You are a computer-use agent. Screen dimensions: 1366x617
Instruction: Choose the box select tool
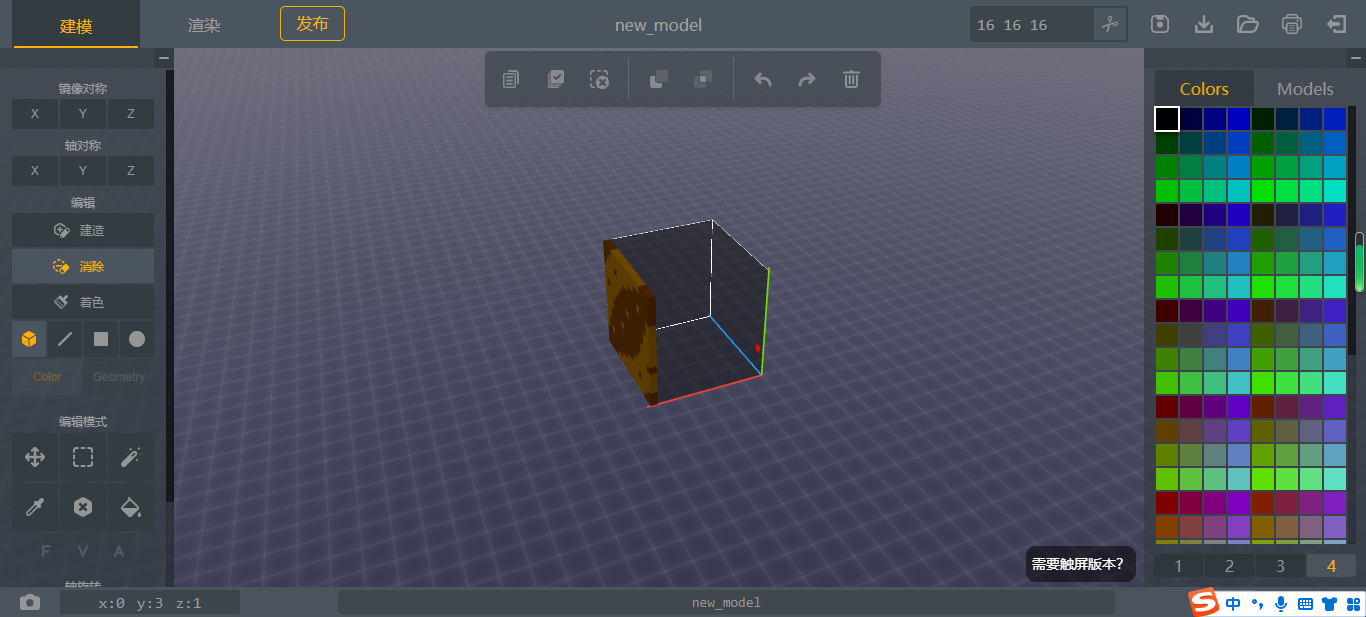tap(83, 457)
